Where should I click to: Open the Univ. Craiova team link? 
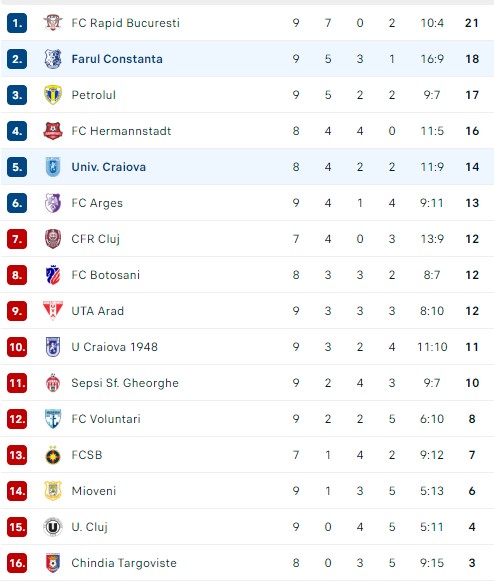pos(109,167)
